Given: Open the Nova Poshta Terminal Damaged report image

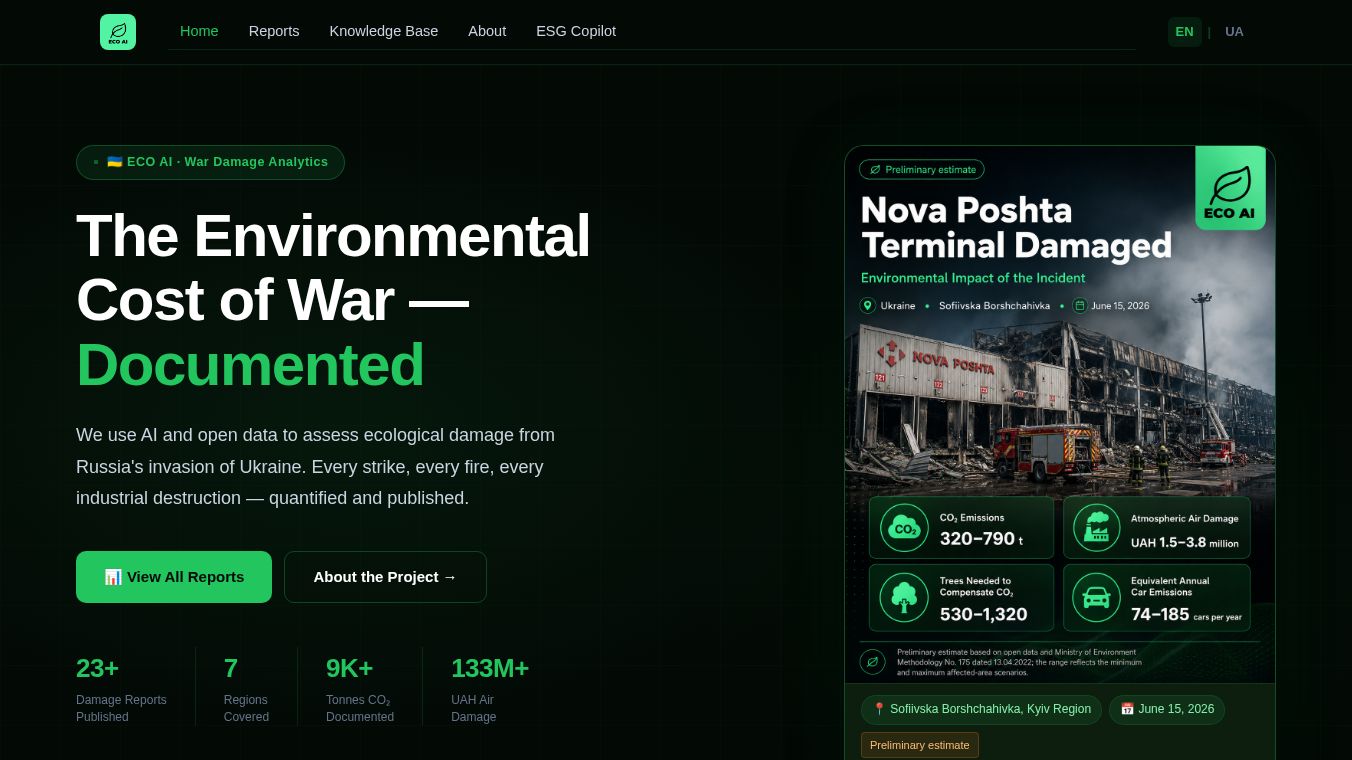Looking at the screenshot, I should click(1060, 415).
